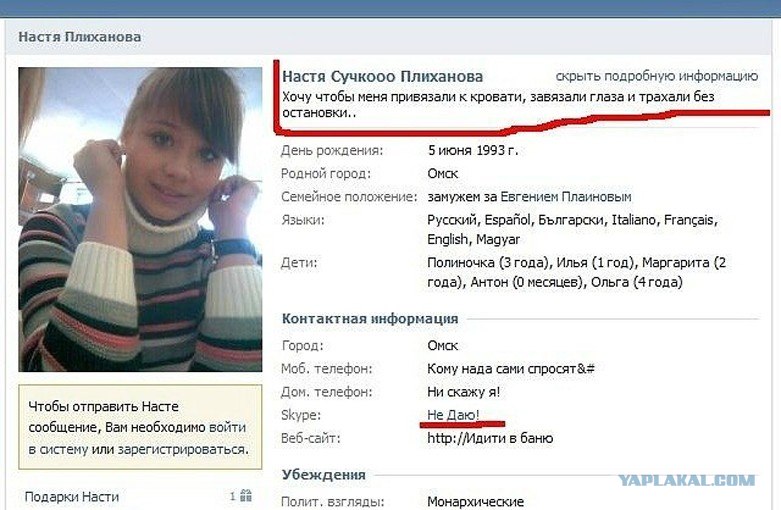
Task: Click the gift icon near Подарки Насти
Action: coord(246,495)
